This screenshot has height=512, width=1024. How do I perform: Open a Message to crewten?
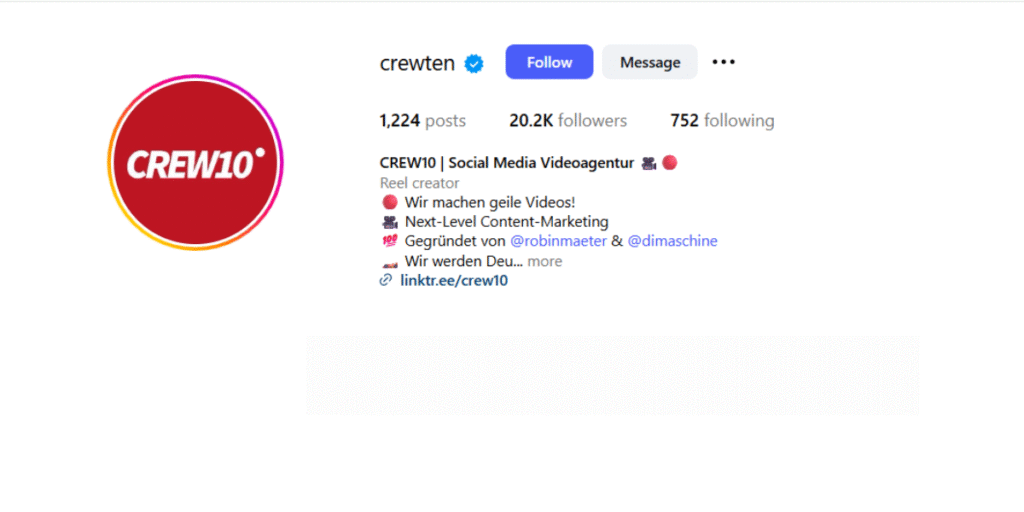click(x=650, y=62)
